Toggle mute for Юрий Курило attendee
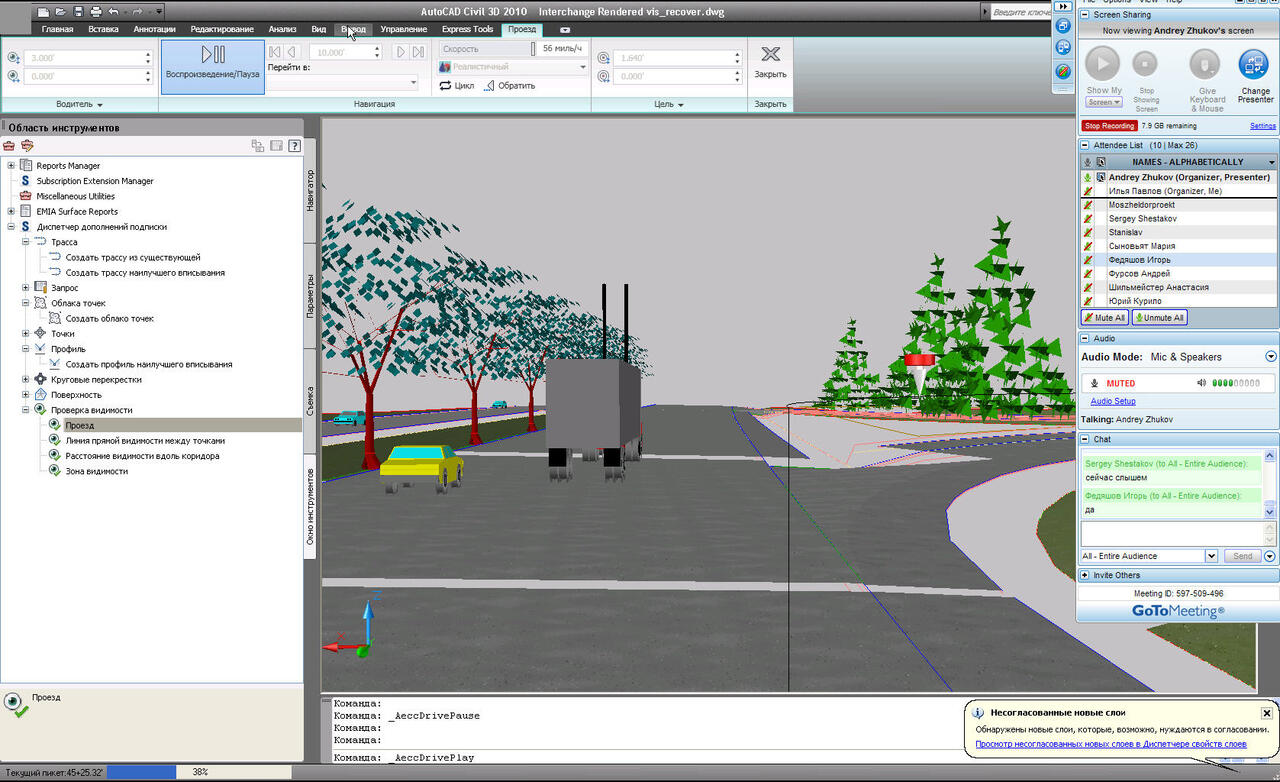1280x782 pixels. pyautogui.click(x=1088, y=301)
